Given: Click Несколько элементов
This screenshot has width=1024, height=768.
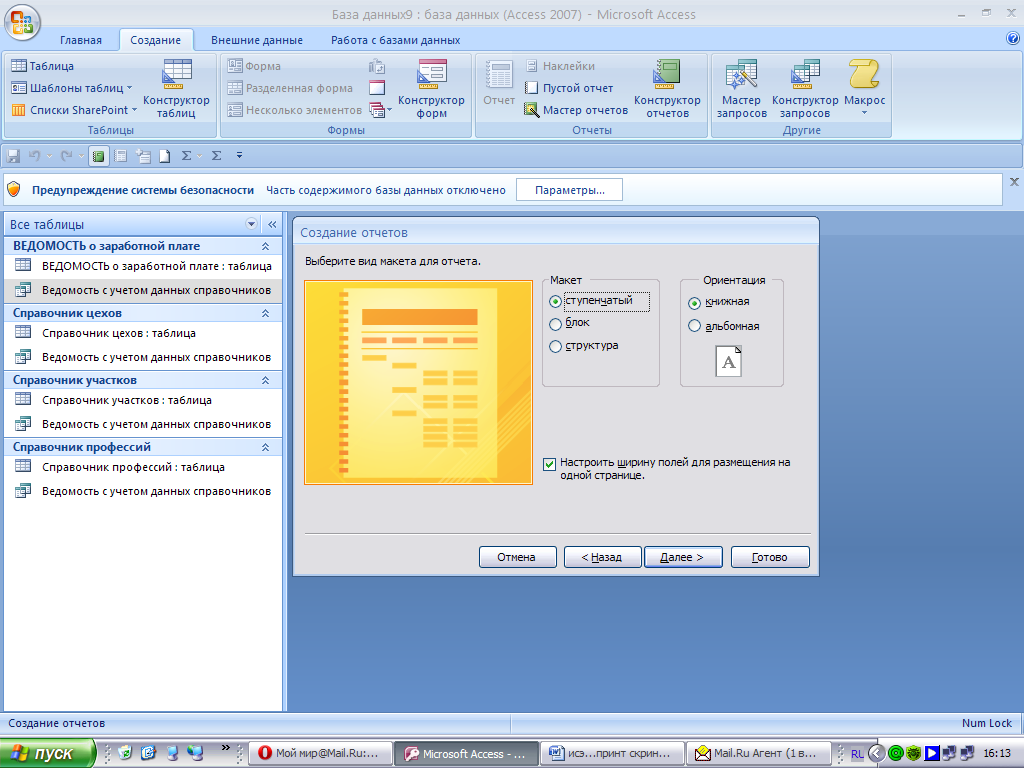Looking at the screenshot, I should (294, 110).
